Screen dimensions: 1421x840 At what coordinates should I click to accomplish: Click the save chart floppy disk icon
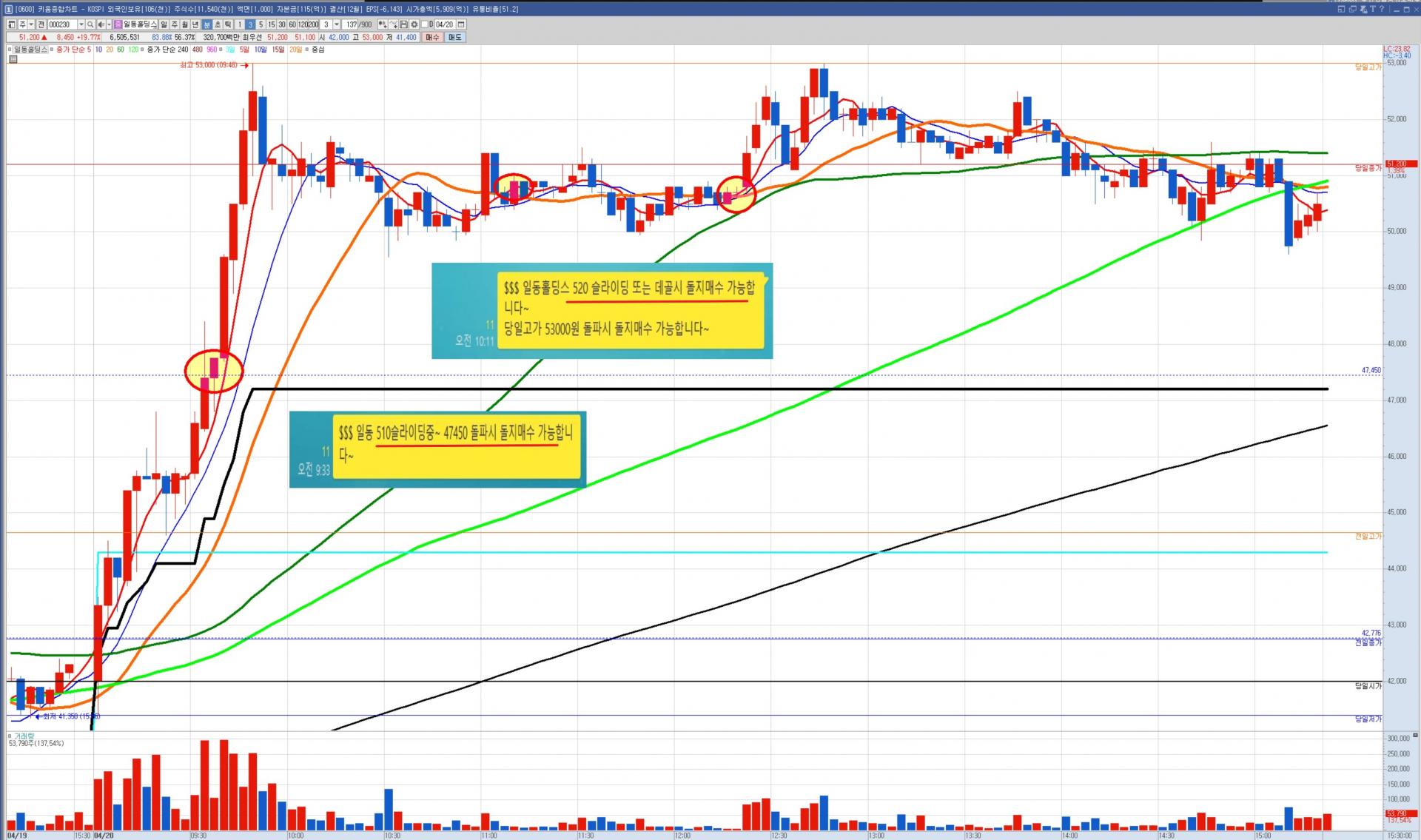coord(403,24)
